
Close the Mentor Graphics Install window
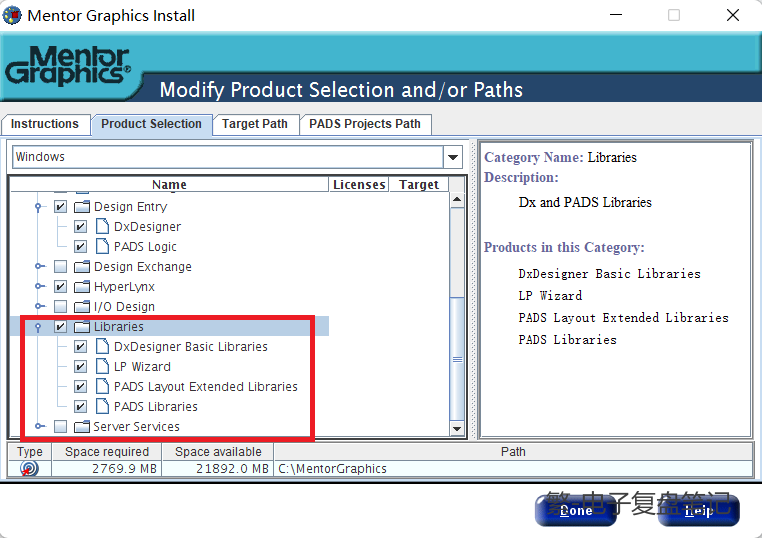(x=733, y=15)
